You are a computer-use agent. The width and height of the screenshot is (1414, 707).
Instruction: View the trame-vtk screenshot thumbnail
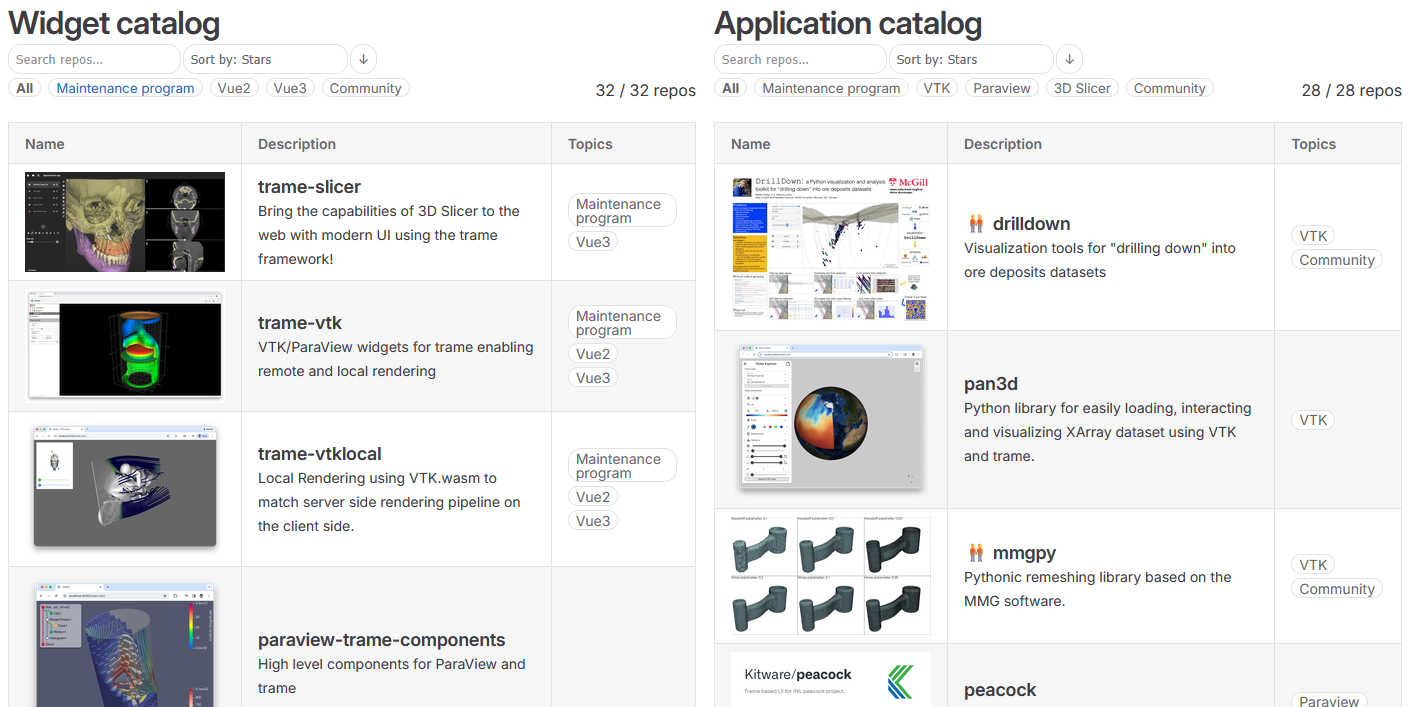[x=125, y=345]
